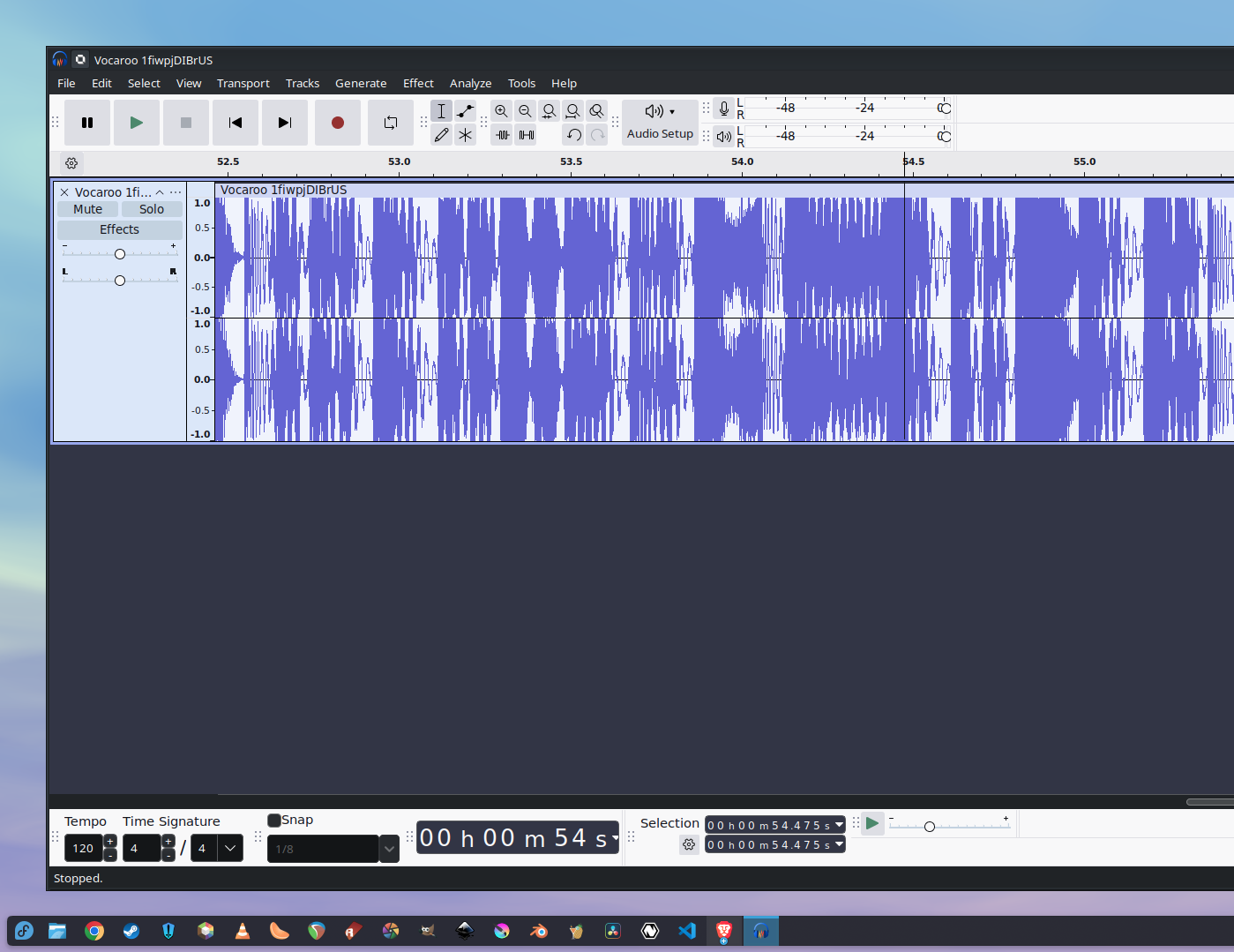Screen dimensions: 1234x952
Task: Enable the Snap checkbox
Action: pos(274,820)
